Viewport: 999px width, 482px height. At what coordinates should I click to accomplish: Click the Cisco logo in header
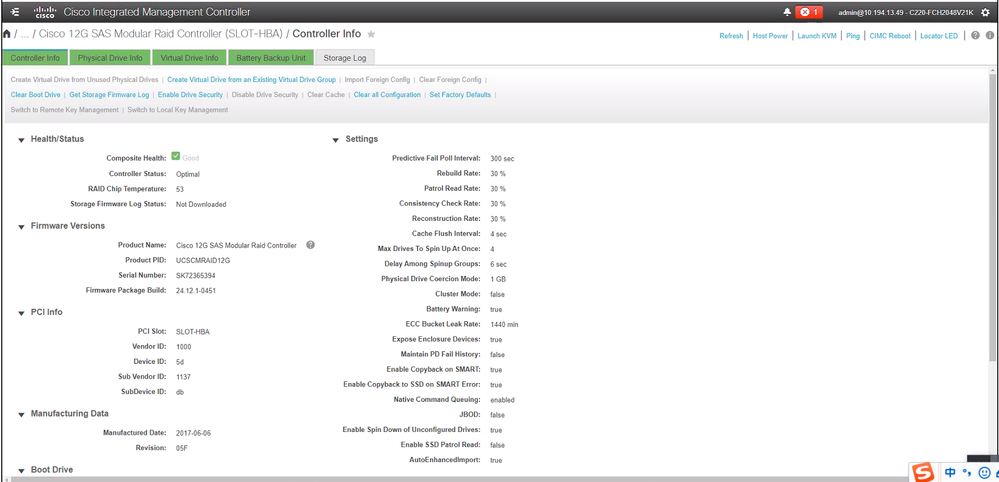coord(46,12)
